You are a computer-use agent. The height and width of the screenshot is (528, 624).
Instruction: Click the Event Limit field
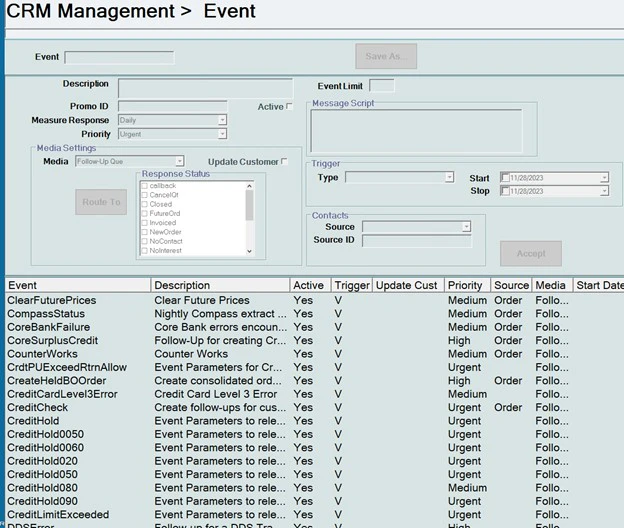pyautogui.click(x=382, y=86)
